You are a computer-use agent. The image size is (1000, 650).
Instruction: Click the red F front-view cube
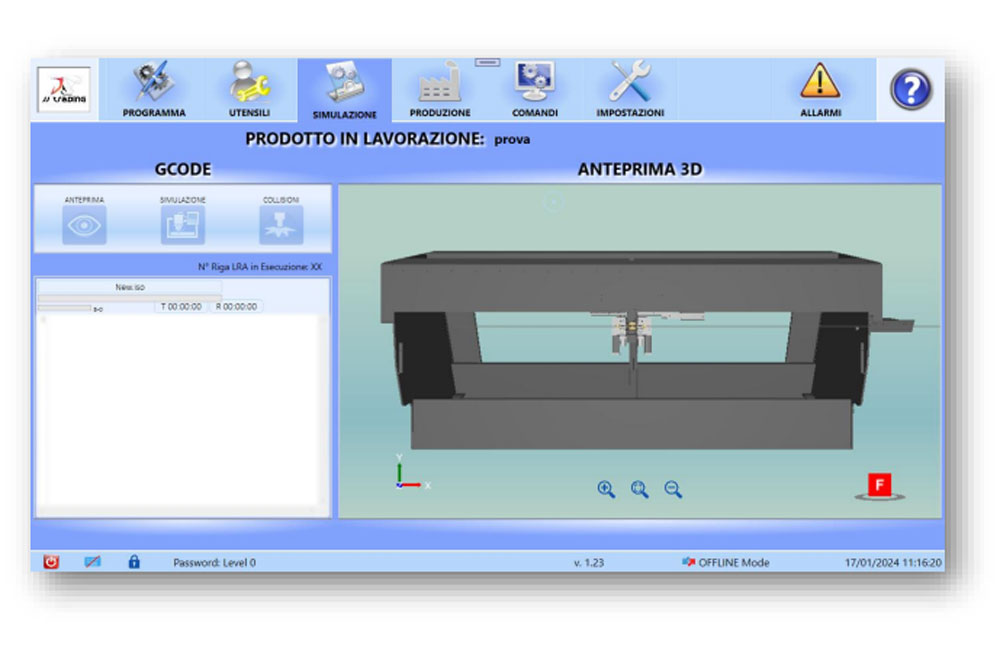tap(880, 486)
